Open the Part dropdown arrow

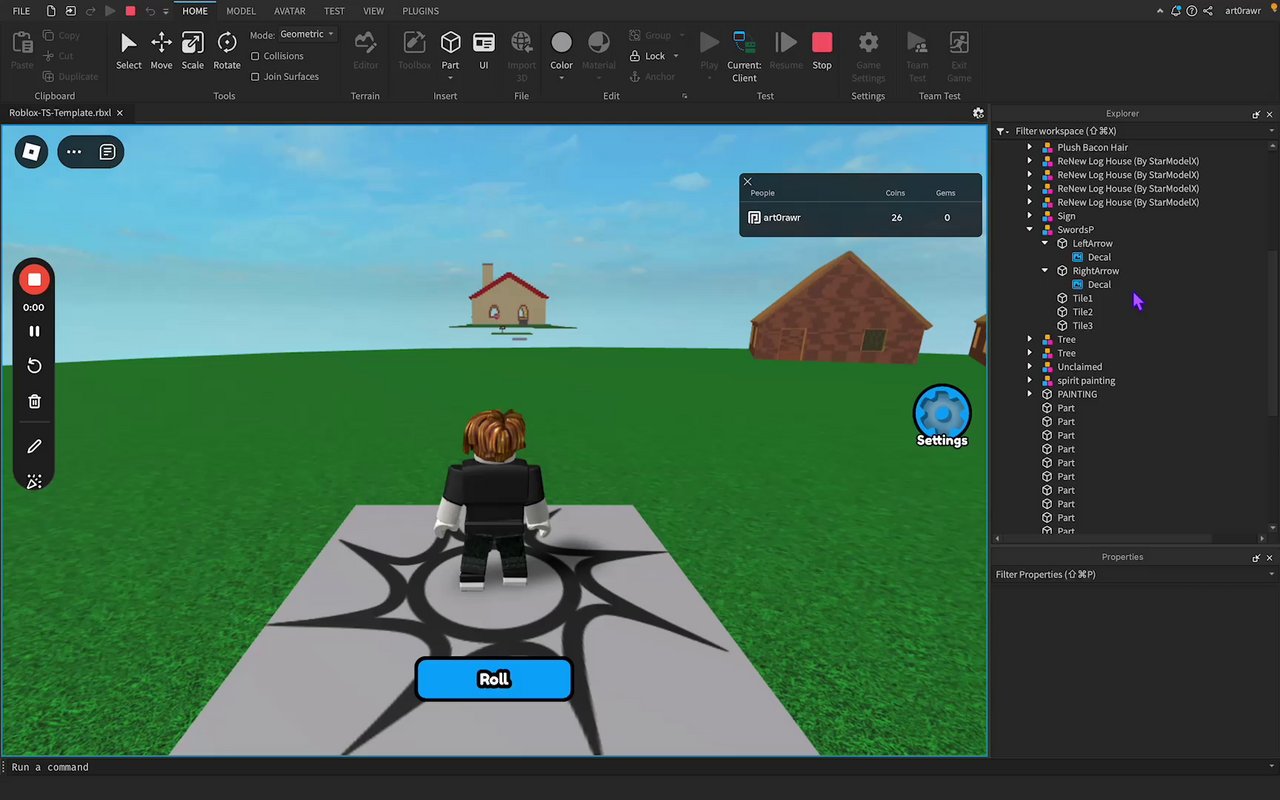click(451, 78)
